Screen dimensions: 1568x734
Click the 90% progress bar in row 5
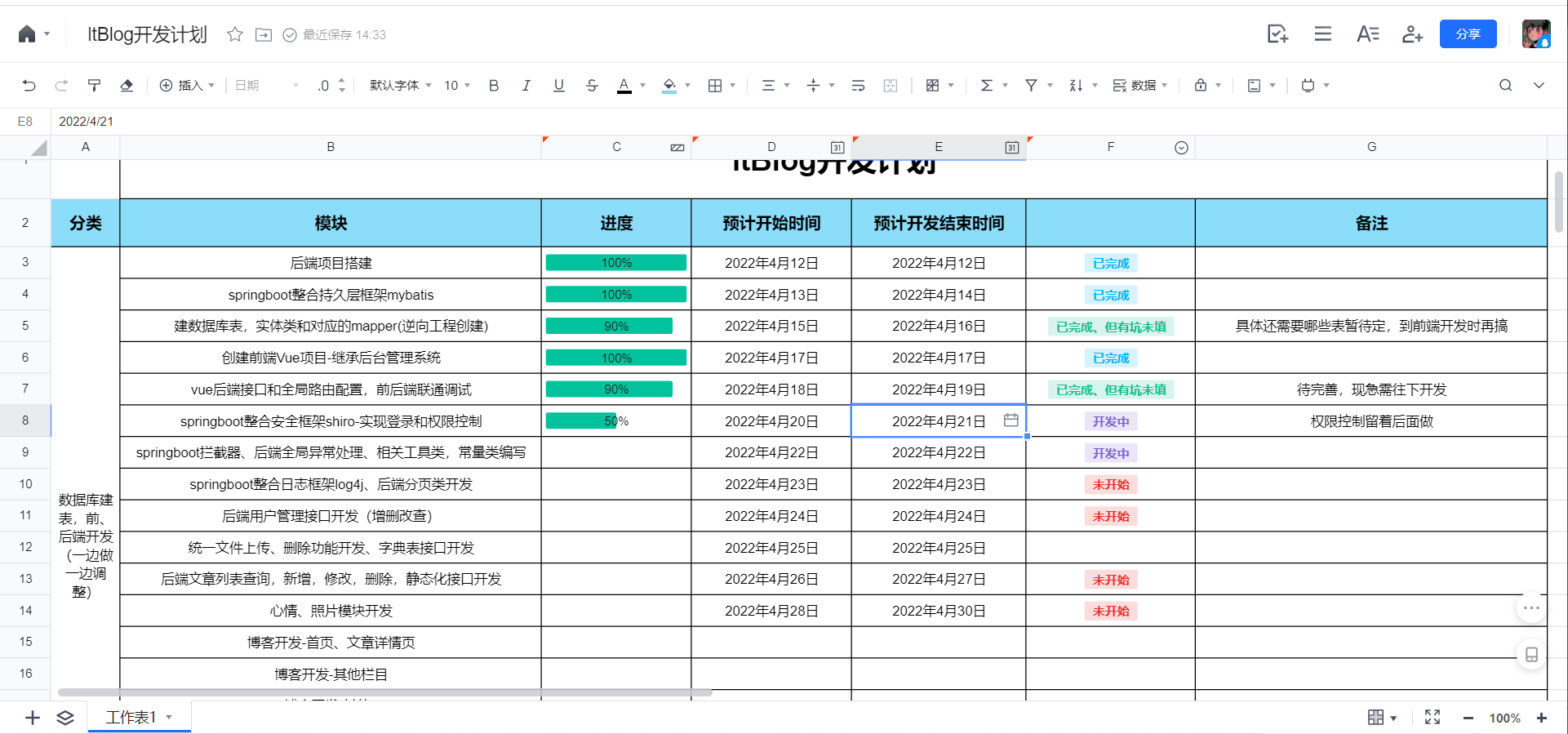[x=609, y=326]
